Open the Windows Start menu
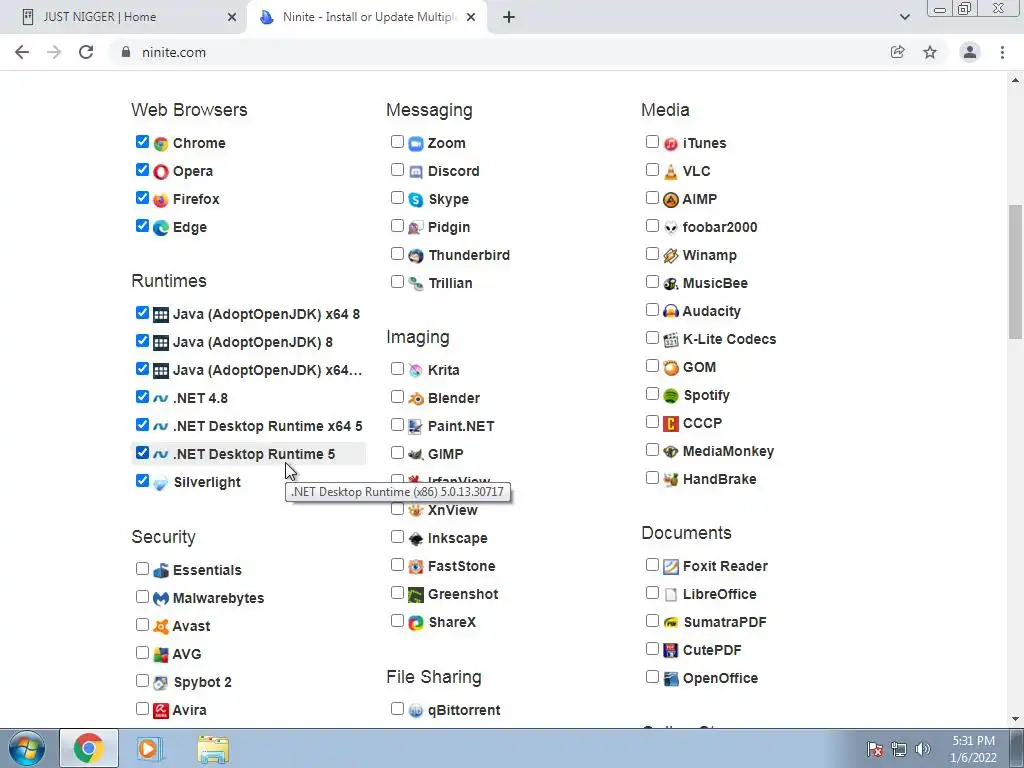The height and width of the screenshot is (768, 1024). [27, 748]
